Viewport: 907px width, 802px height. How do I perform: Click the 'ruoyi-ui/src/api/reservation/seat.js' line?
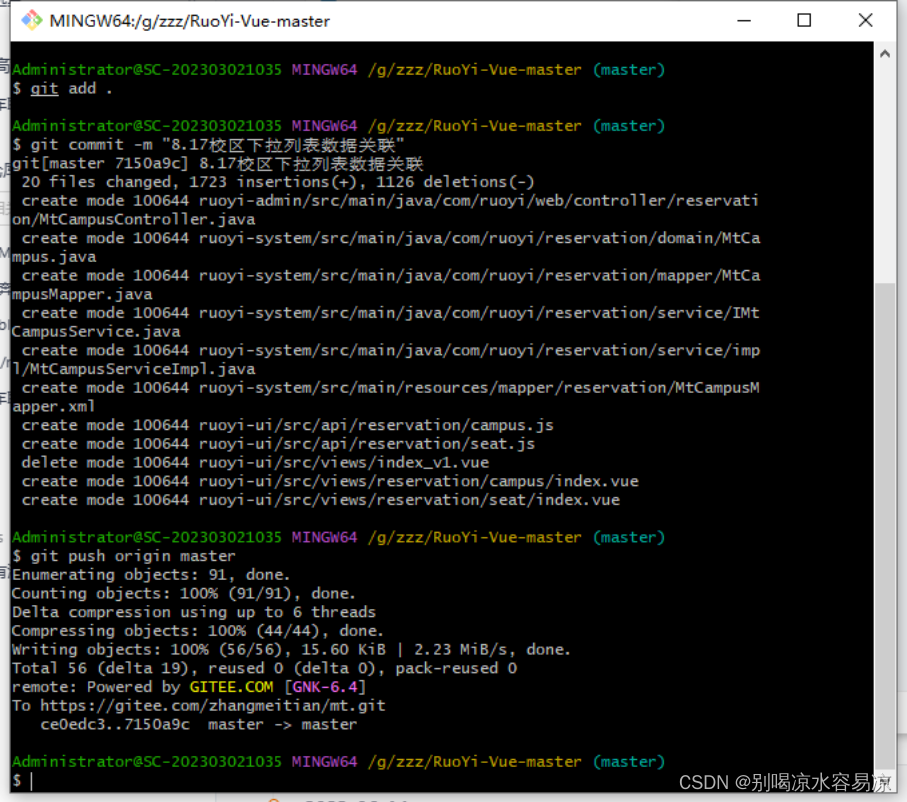[278, 444]
